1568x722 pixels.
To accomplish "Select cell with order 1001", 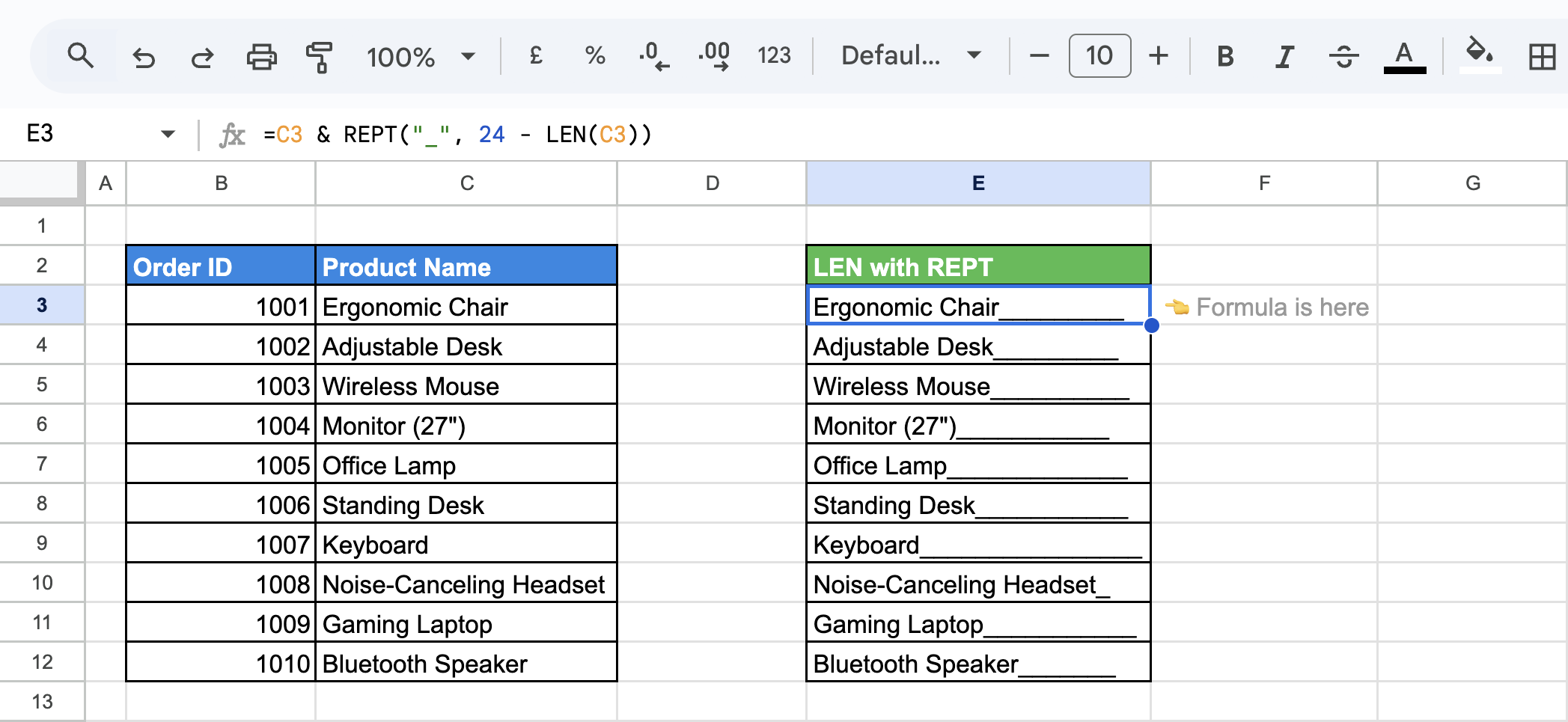I will [221, 305].
